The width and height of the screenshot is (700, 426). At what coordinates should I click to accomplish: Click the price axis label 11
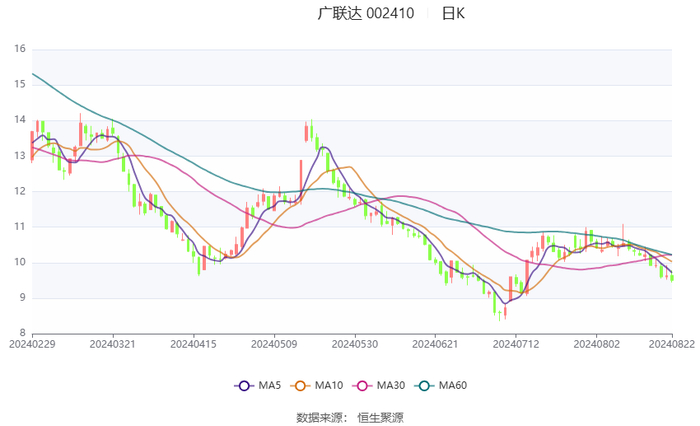[20, 226]
